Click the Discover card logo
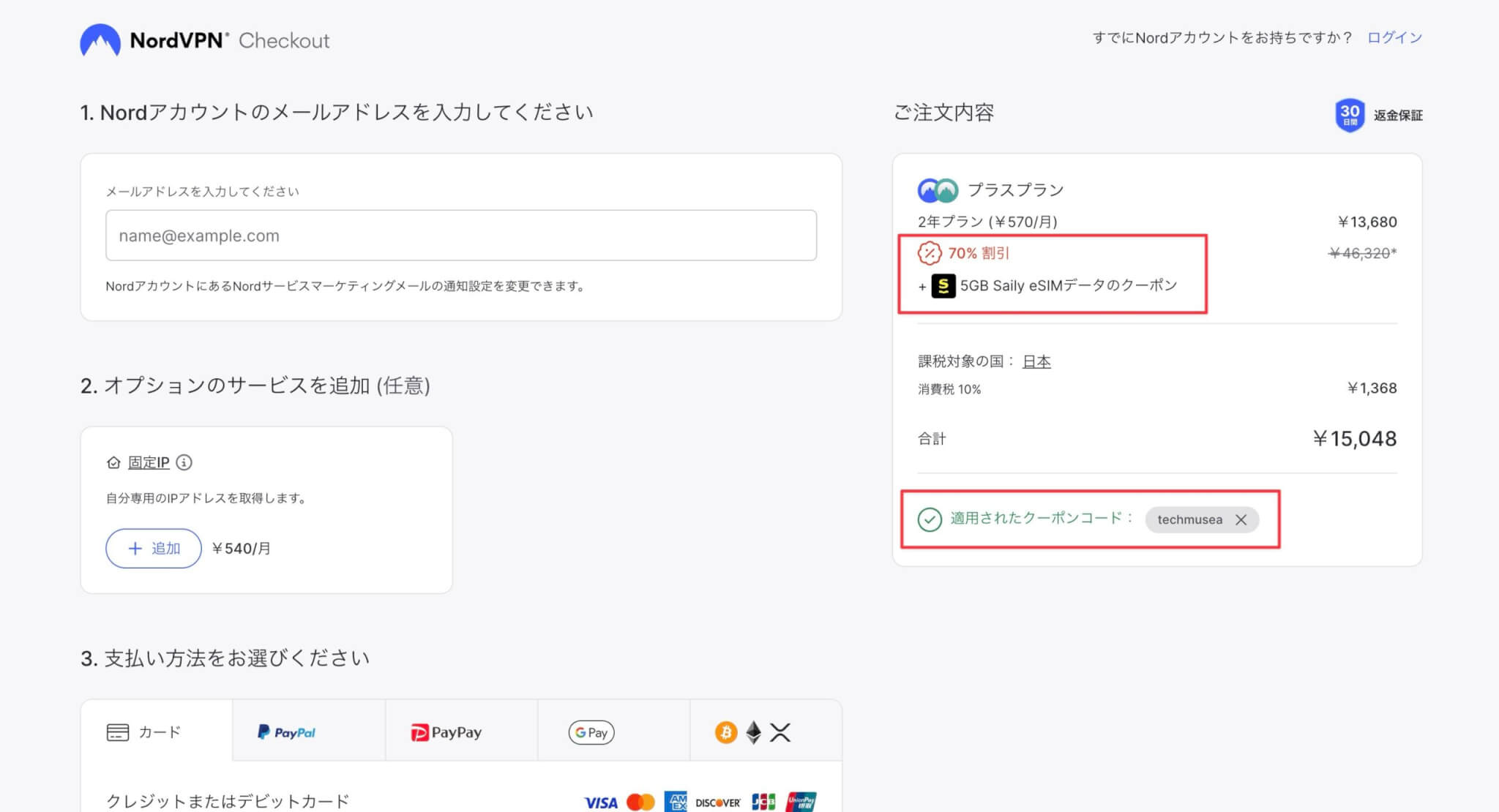 click(x=718, y=802)
